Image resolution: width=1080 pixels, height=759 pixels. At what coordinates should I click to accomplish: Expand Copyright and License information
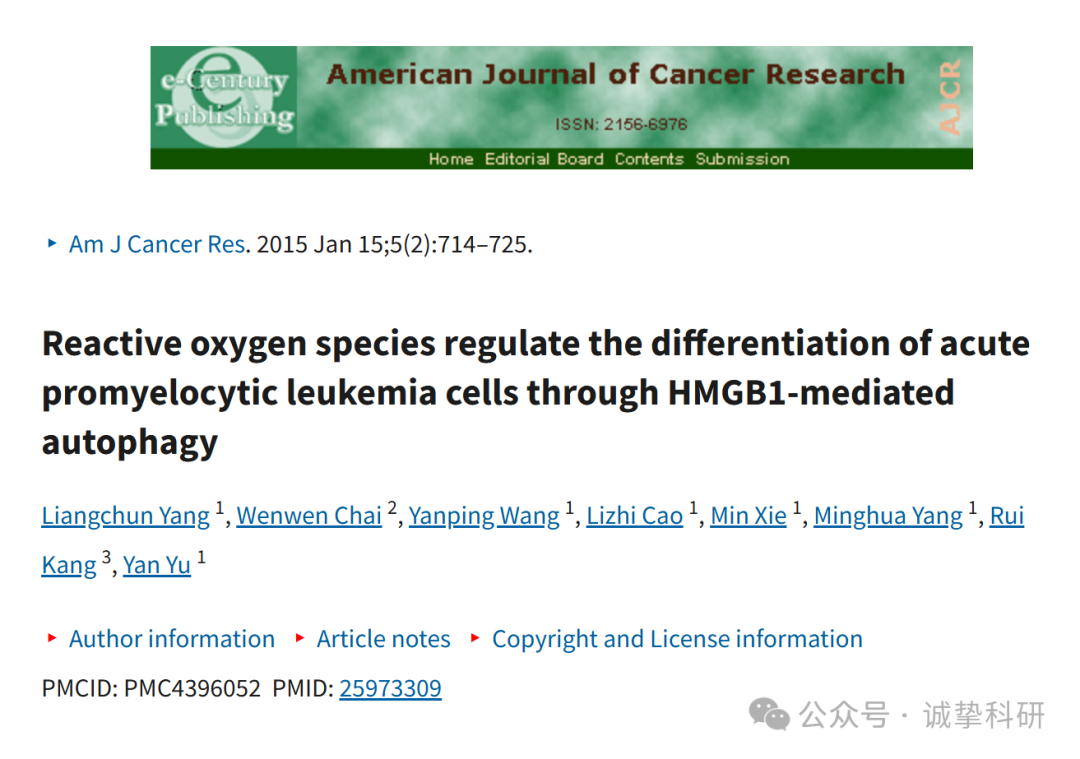(677, 638)
